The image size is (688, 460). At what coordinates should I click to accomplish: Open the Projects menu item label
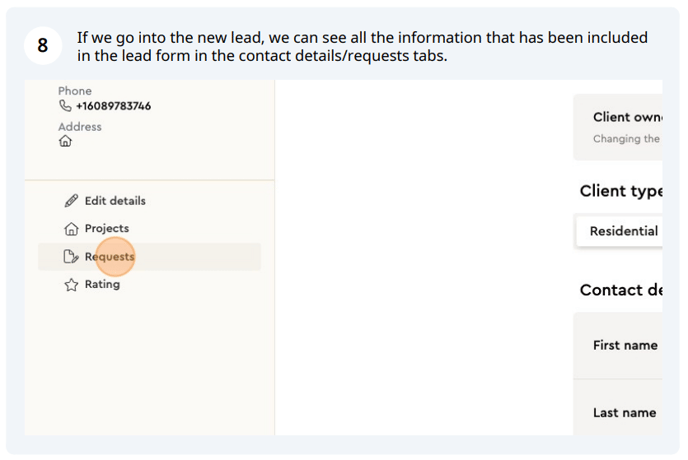click(107, 228)
